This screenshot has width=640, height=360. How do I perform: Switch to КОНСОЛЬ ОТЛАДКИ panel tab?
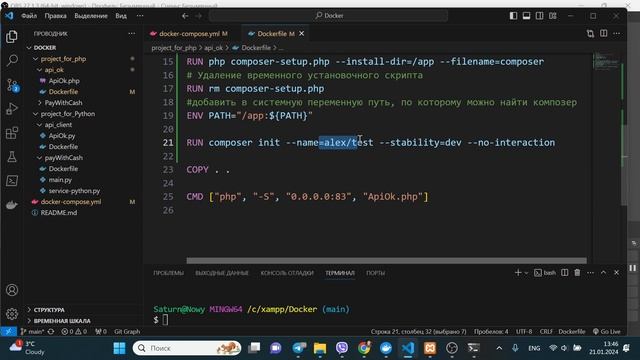(x=287, y=273)
